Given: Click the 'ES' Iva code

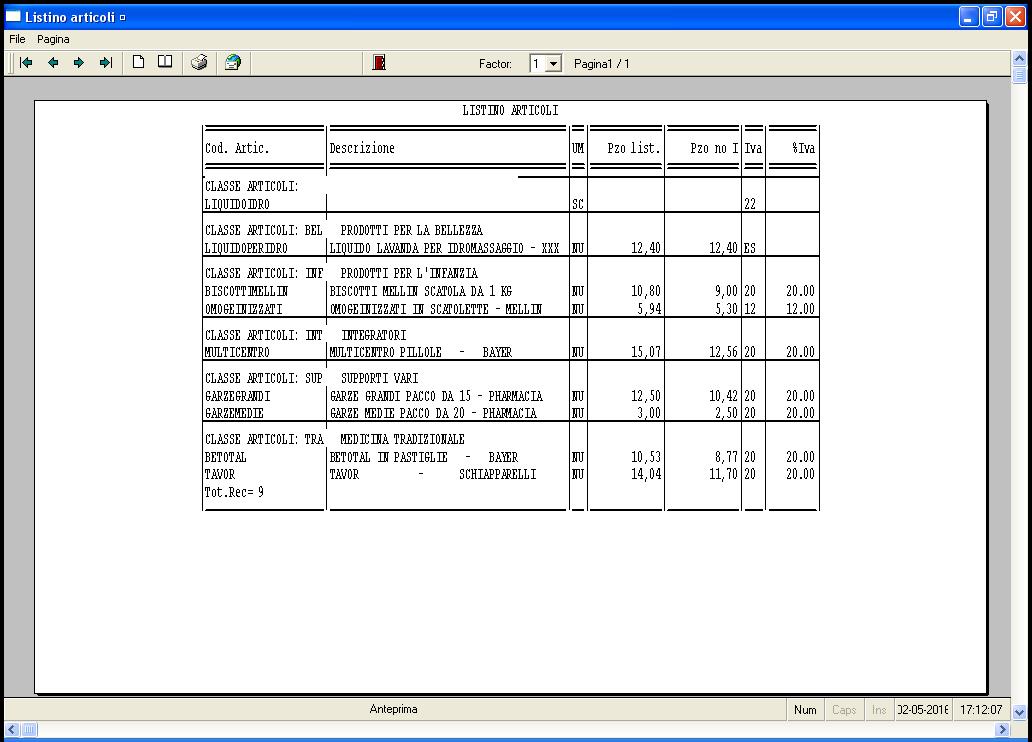Looking at the screenshot, I should [750, 248].
